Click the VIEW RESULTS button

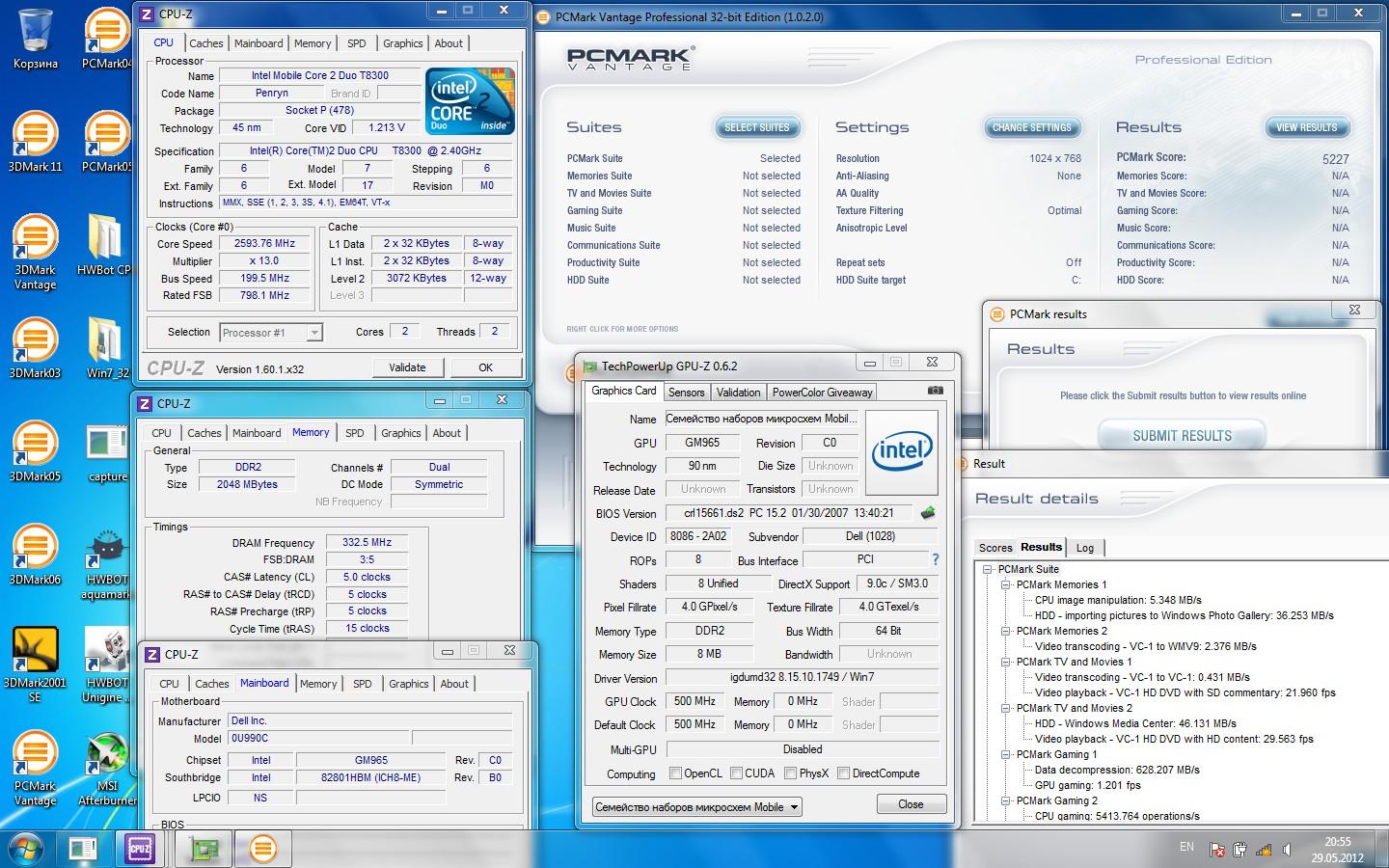point(1306,127)
